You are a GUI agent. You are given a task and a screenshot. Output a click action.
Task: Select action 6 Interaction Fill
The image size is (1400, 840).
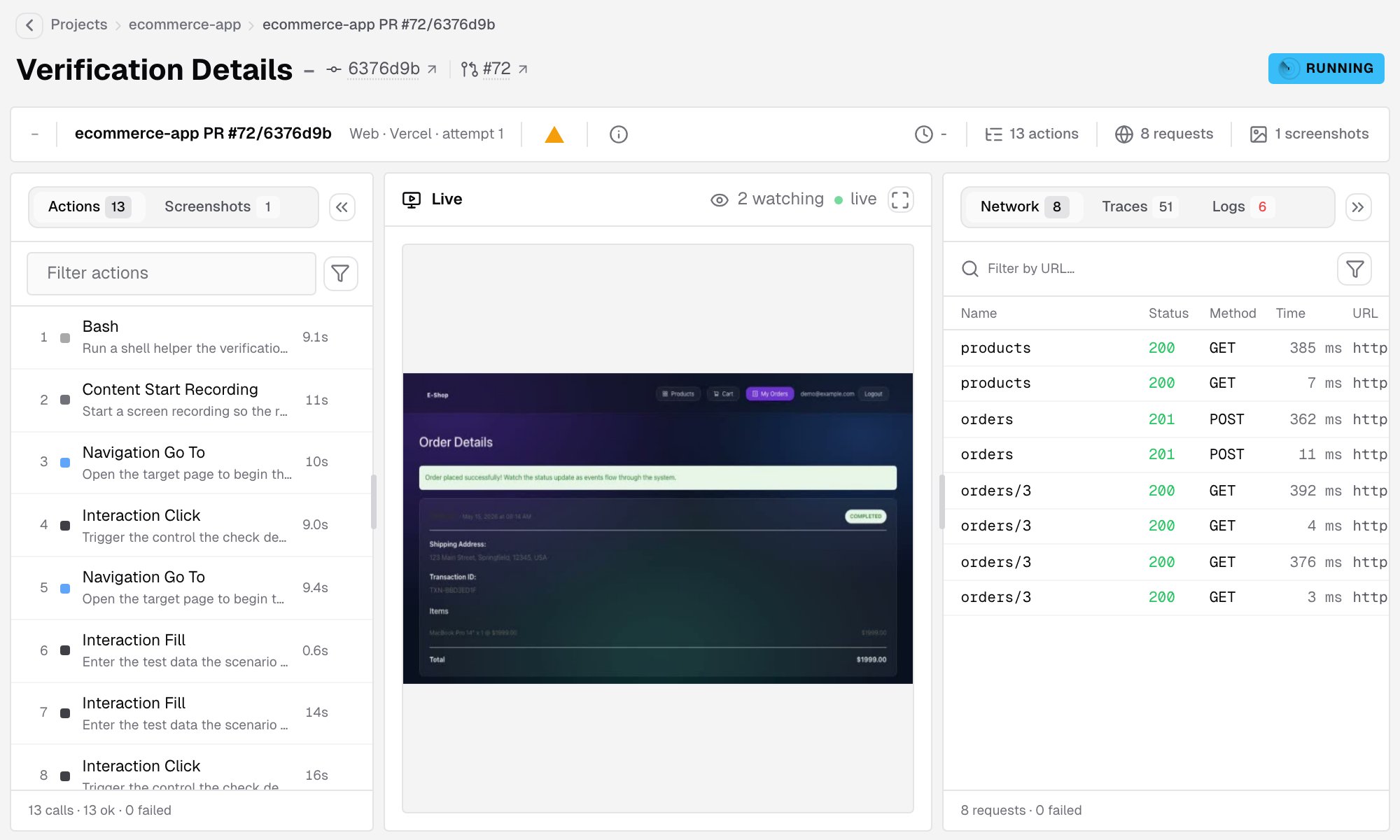point(192,650)
